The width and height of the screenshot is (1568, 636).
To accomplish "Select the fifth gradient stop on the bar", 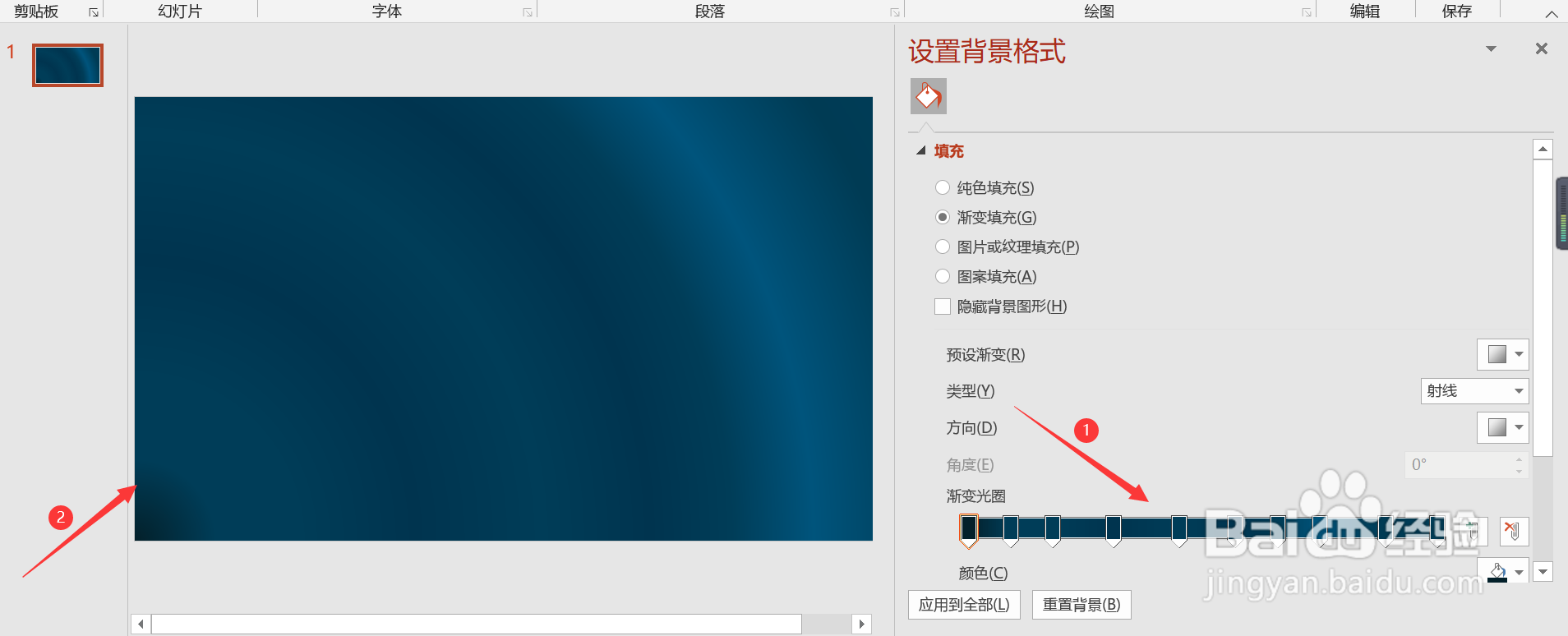I will [x=1179, y=531].
